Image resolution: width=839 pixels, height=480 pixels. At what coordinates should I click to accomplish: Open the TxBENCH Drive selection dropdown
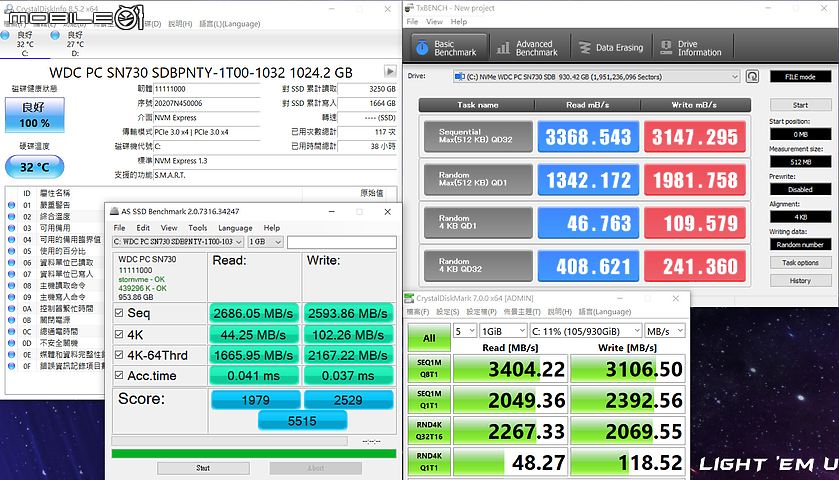596,77
